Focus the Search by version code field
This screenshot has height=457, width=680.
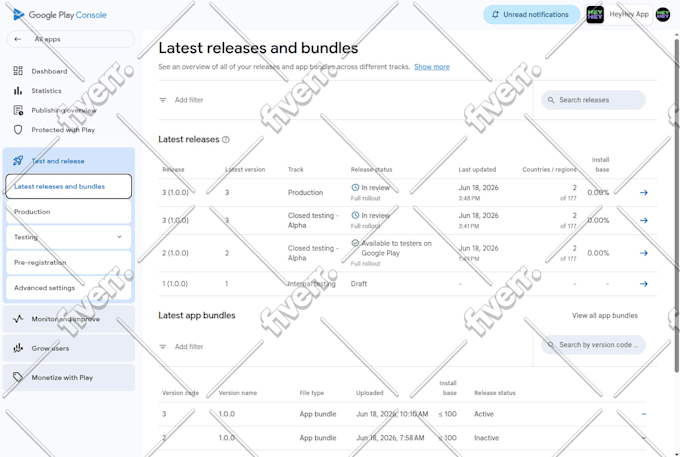pos(593,345)
